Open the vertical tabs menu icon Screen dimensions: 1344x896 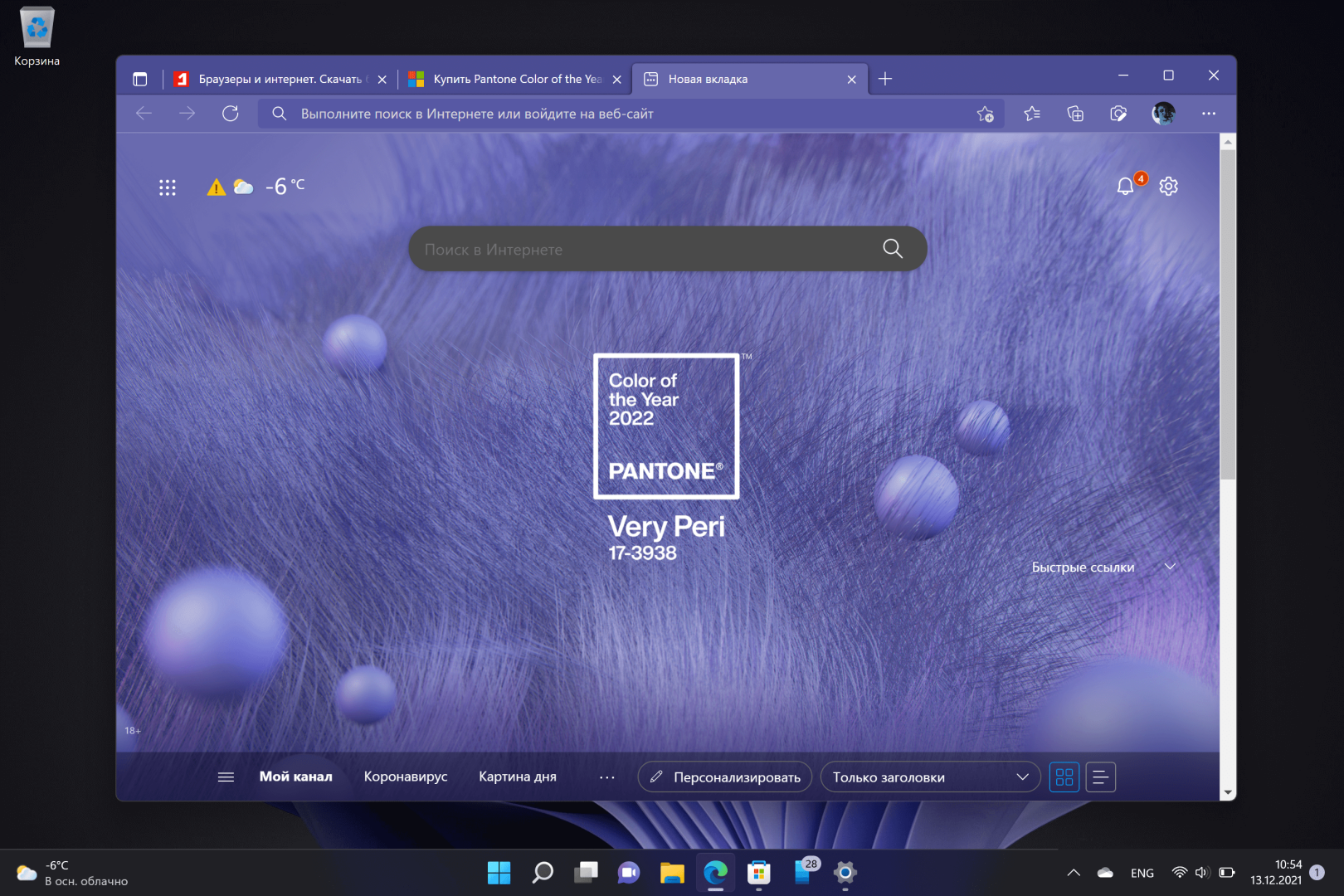(140, 79)
